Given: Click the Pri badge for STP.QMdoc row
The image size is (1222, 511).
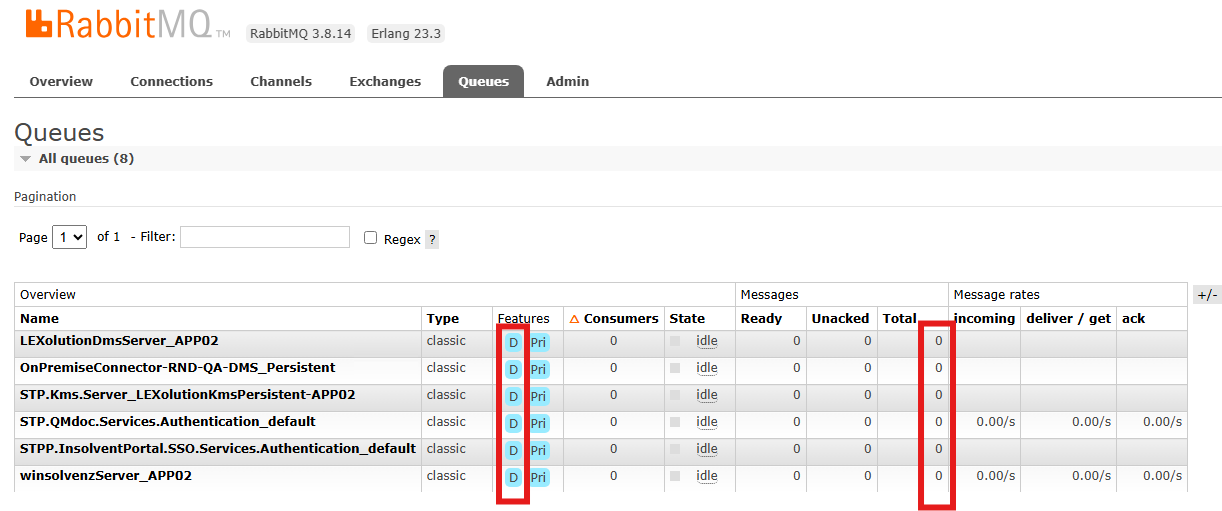Looking at the screenshot, I should click(x=538, y=423).
